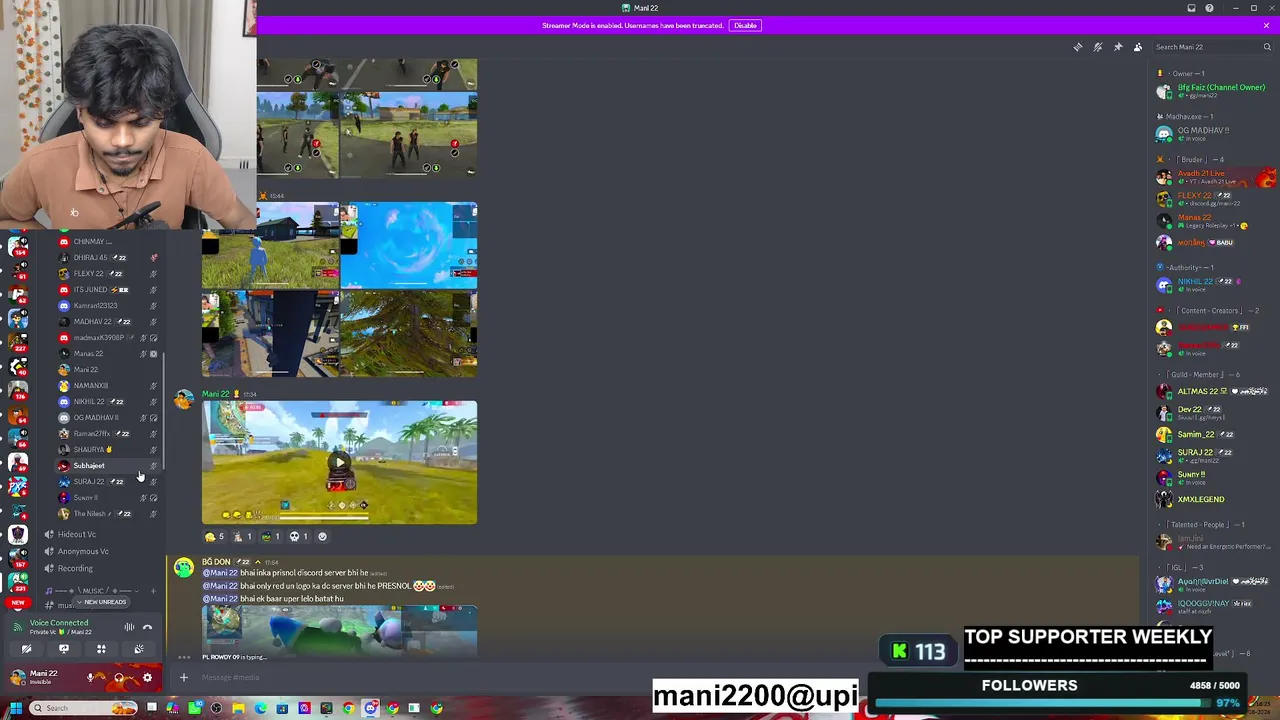Open Discord help icon
Viewport: 1280px width, 720px height.
[1209, 8]
